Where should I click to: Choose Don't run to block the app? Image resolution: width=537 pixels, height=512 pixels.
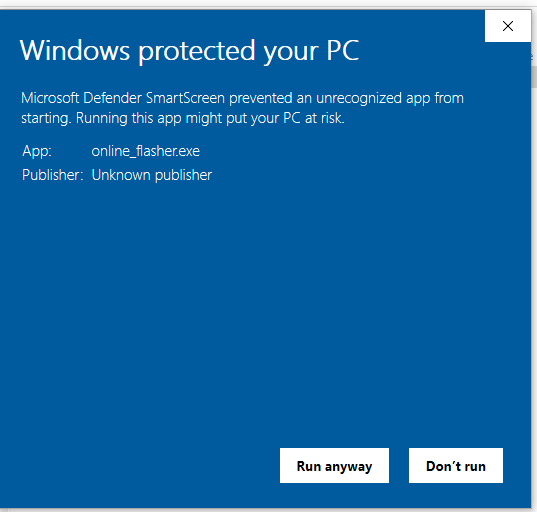[456, 465]
